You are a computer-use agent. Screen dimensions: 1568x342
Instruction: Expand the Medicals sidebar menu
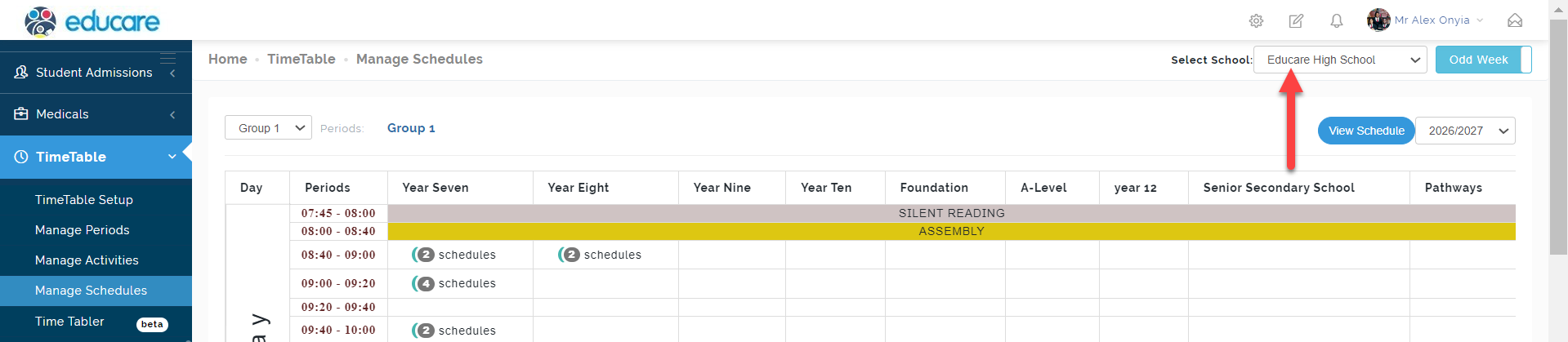(94, 114)
